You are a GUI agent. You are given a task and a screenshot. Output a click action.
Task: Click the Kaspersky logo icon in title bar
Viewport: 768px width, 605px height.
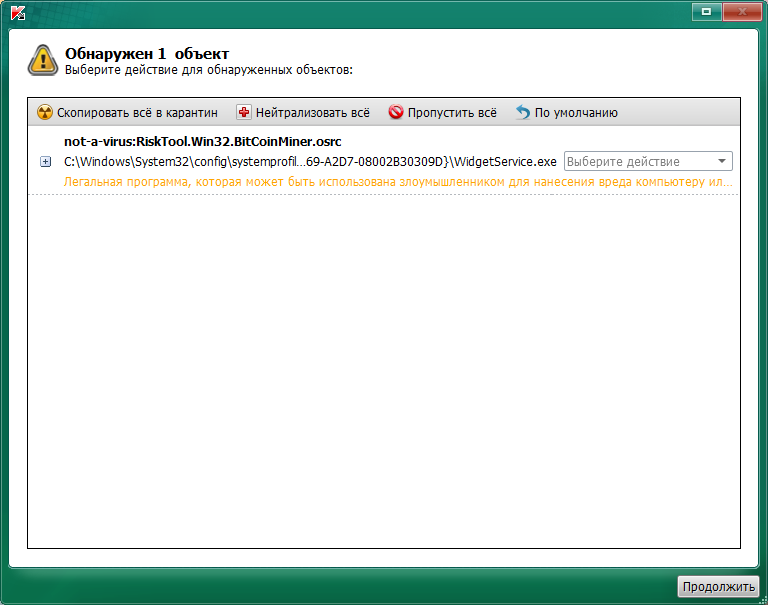18,13
